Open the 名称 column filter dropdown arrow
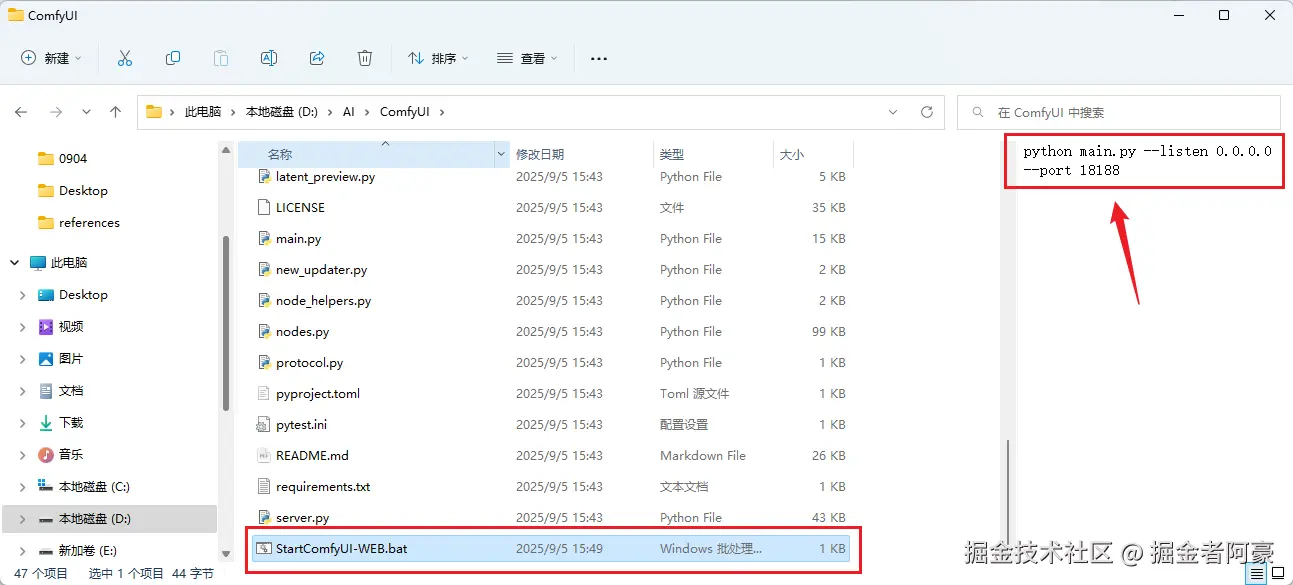The image size is (1293, 585). pos(502,154)
